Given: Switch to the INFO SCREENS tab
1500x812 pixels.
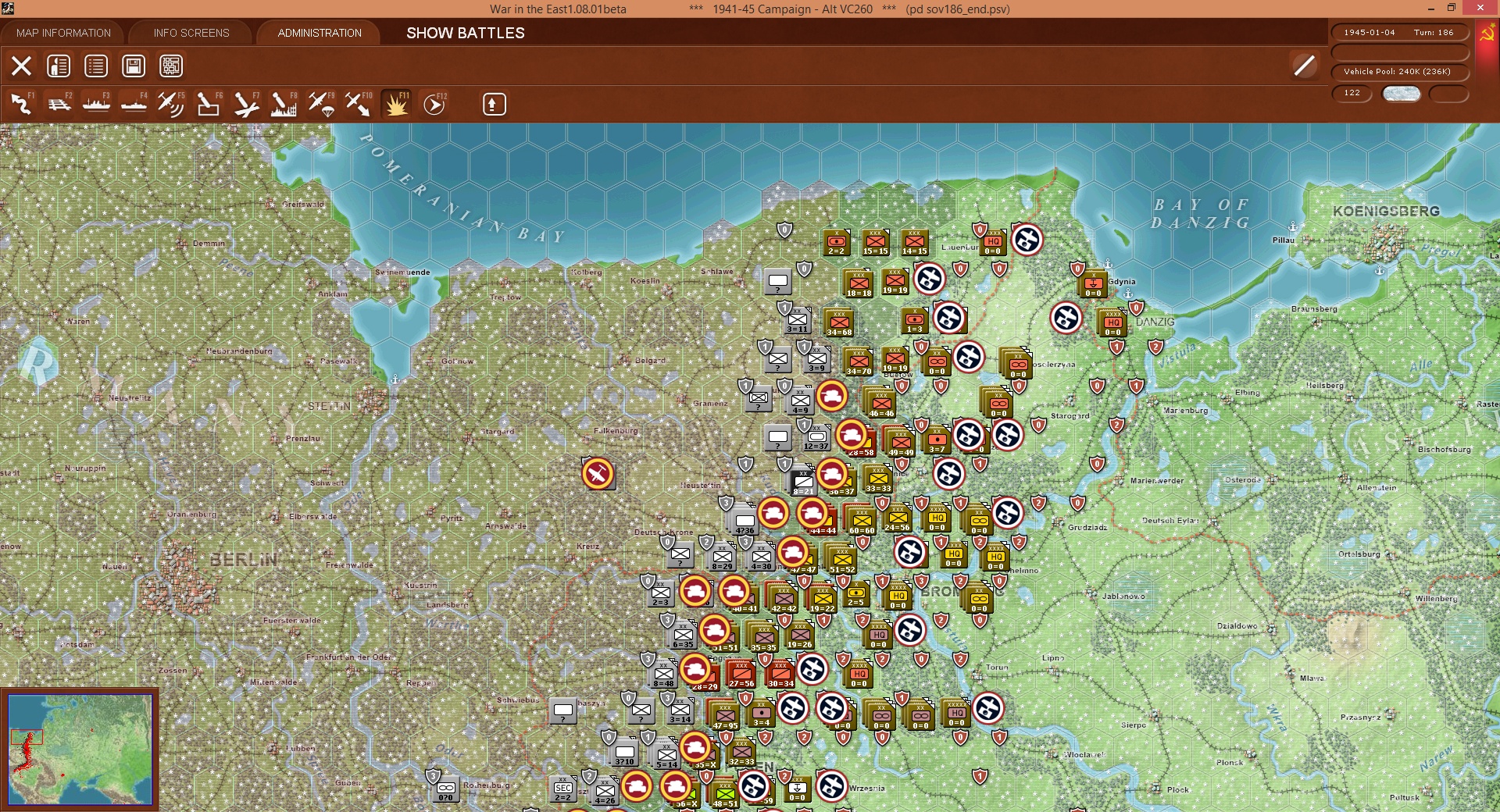Looking at the screenshot, I should [191, 33].
